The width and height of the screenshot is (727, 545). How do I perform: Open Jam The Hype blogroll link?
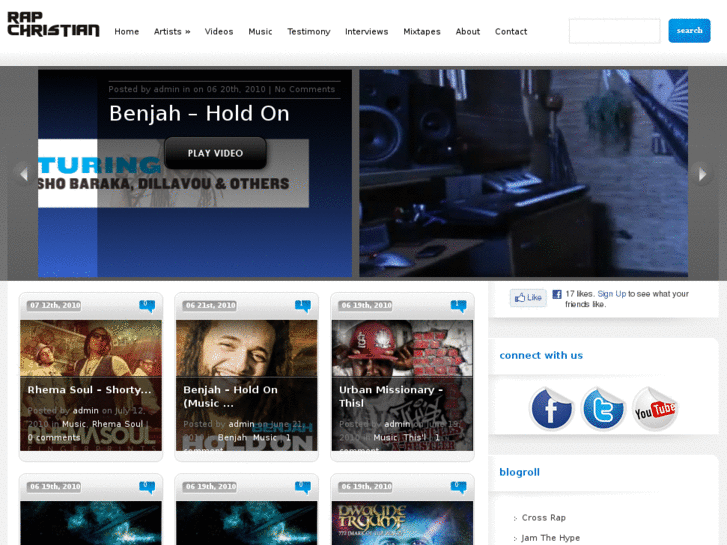coord(550,538)
